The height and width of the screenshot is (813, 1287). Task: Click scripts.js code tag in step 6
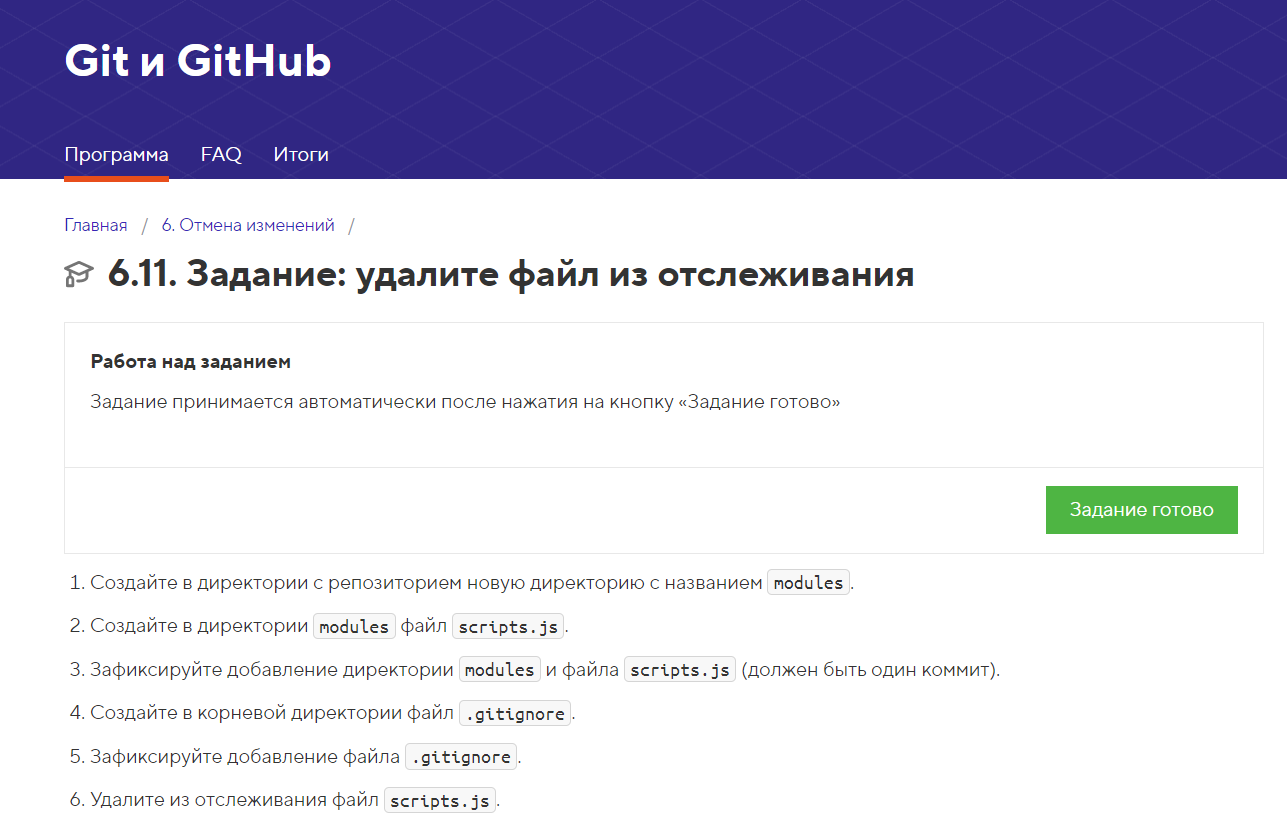(x=440, y=801)
